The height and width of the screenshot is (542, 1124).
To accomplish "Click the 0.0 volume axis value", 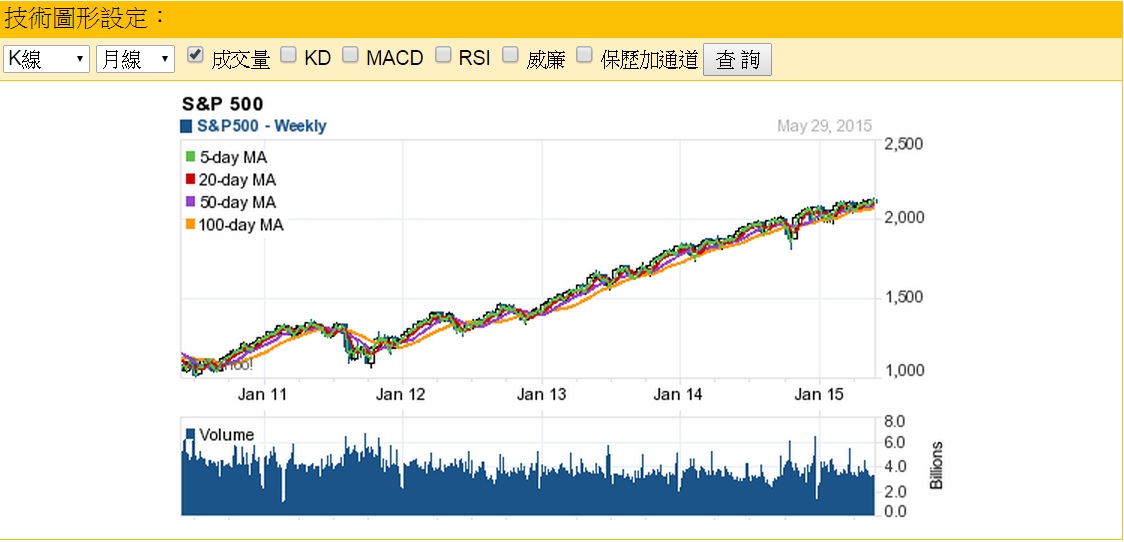I will coord(896,511).
